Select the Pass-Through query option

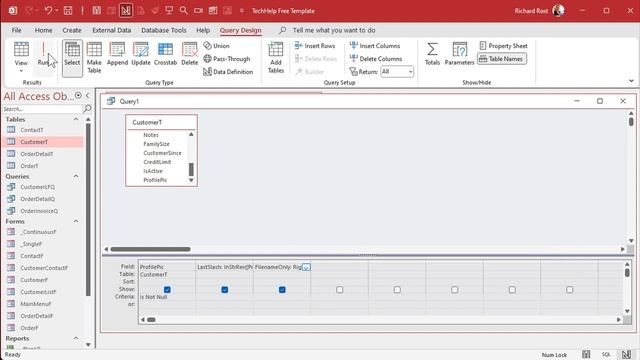[227, 59]
